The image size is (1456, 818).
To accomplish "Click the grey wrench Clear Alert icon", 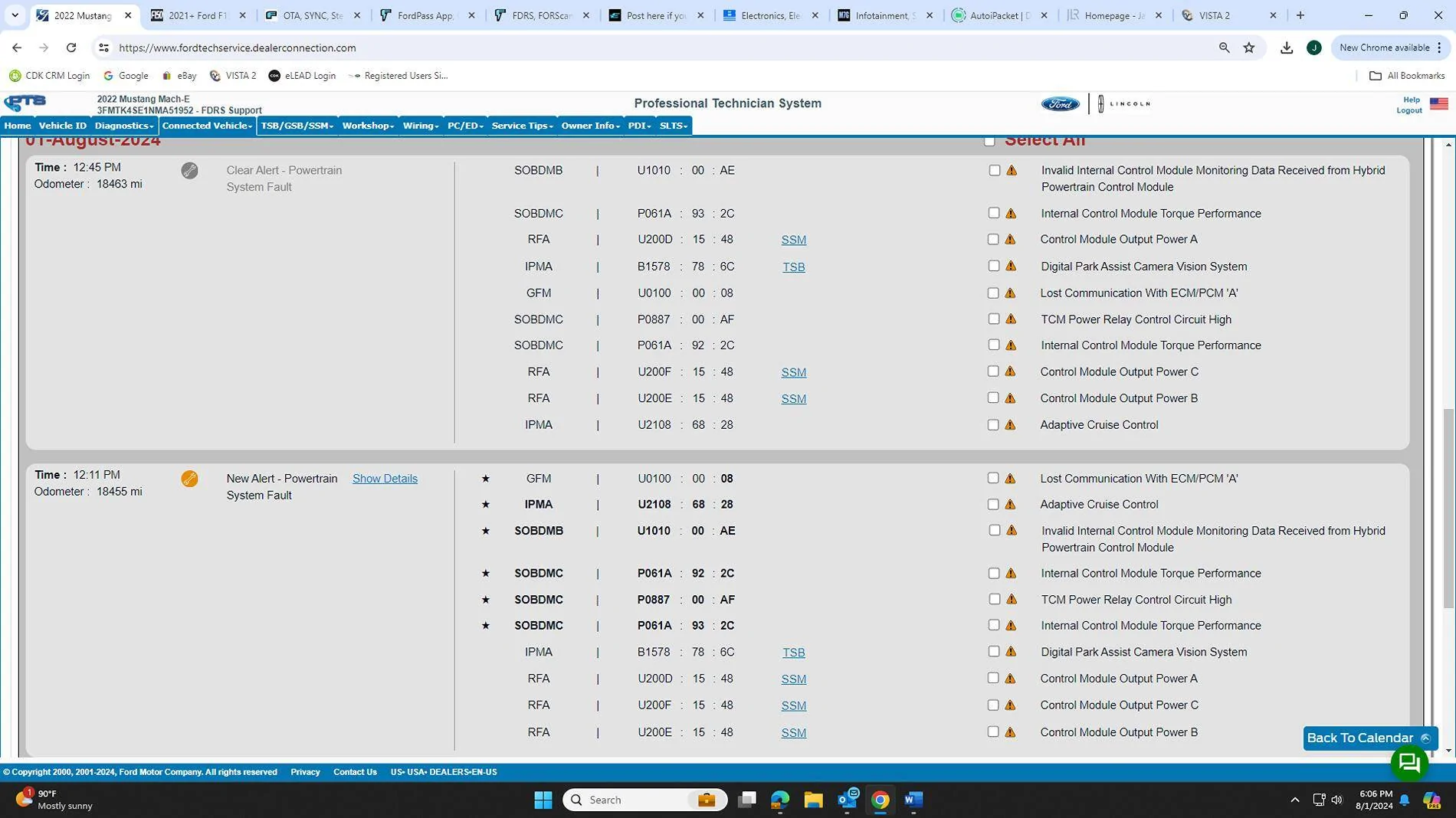I will click(x=189, y=171).
